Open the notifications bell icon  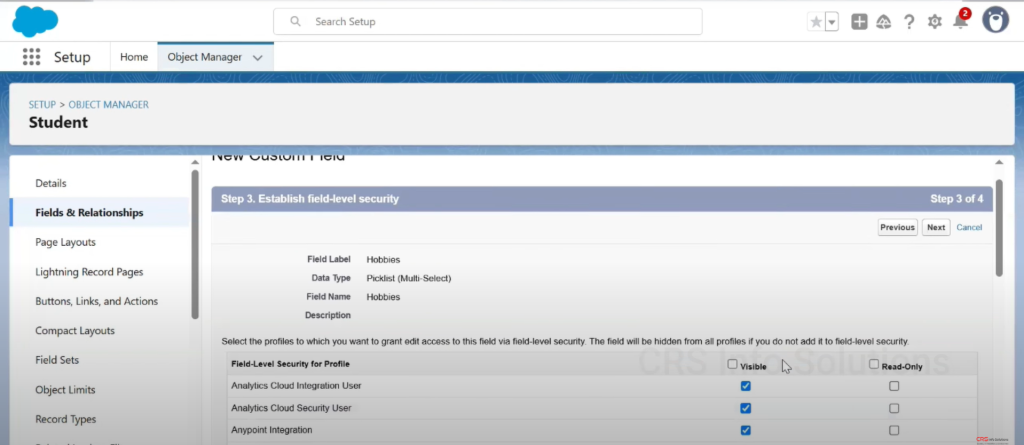[960, 22]
